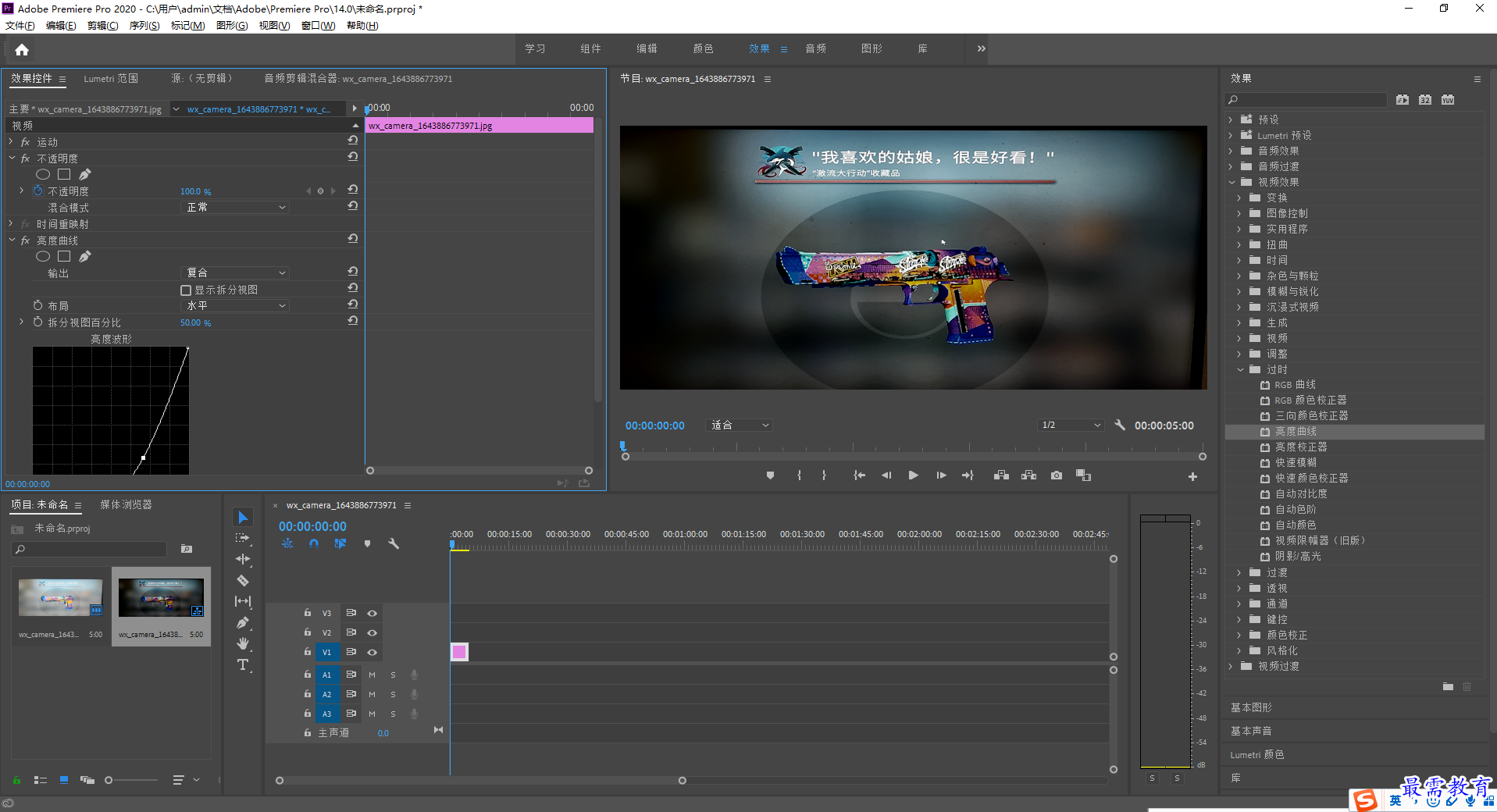Click Play in the program monitor

[913, 475]
